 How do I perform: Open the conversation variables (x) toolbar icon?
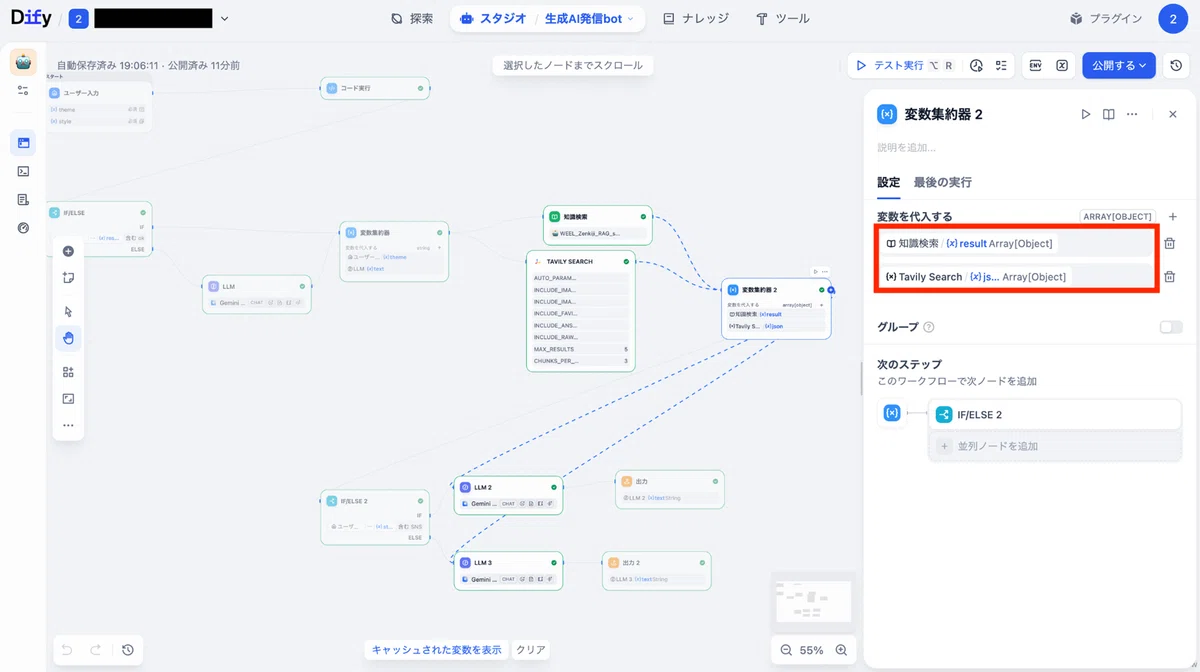[x=1062, y=65]
